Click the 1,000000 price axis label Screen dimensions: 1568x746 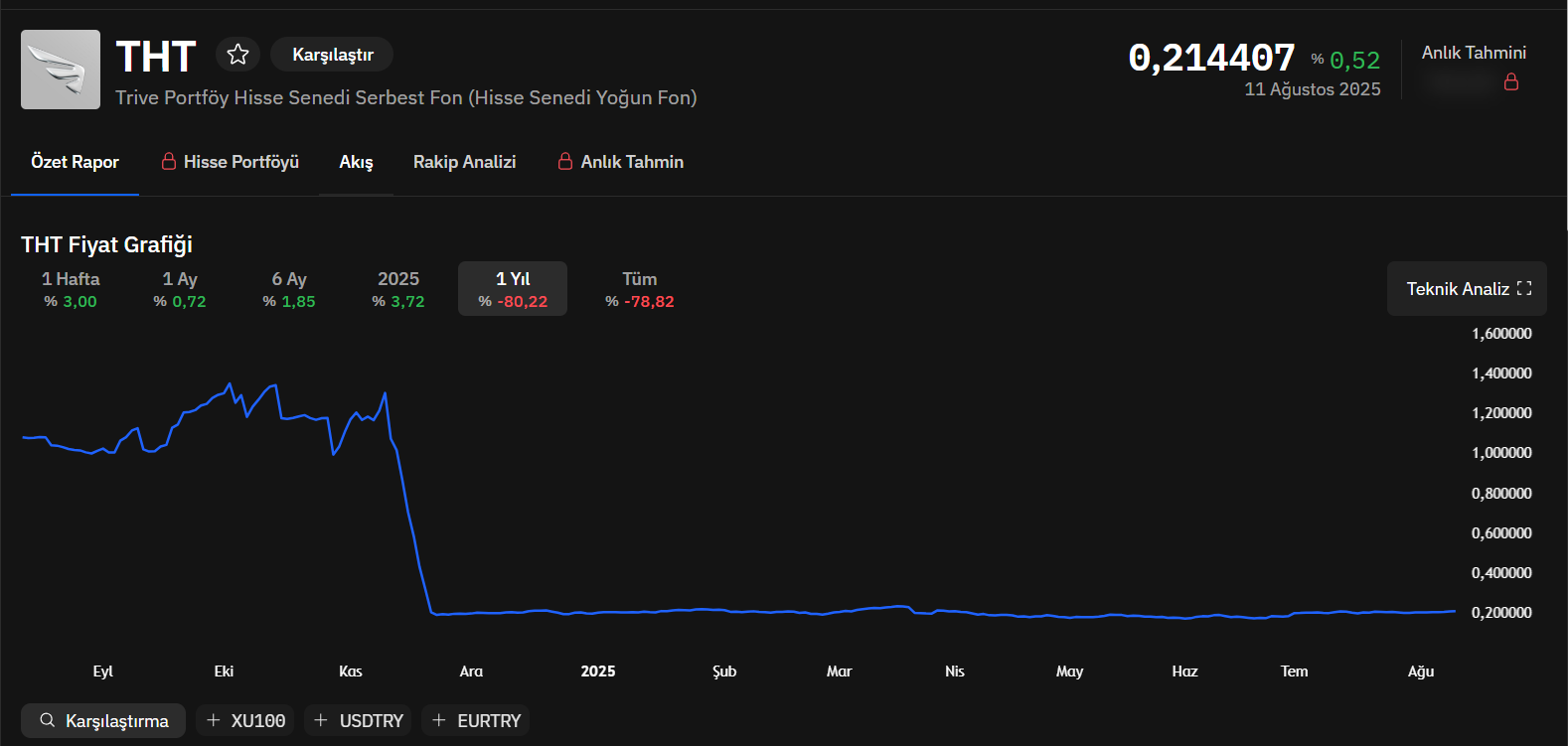1501,453
